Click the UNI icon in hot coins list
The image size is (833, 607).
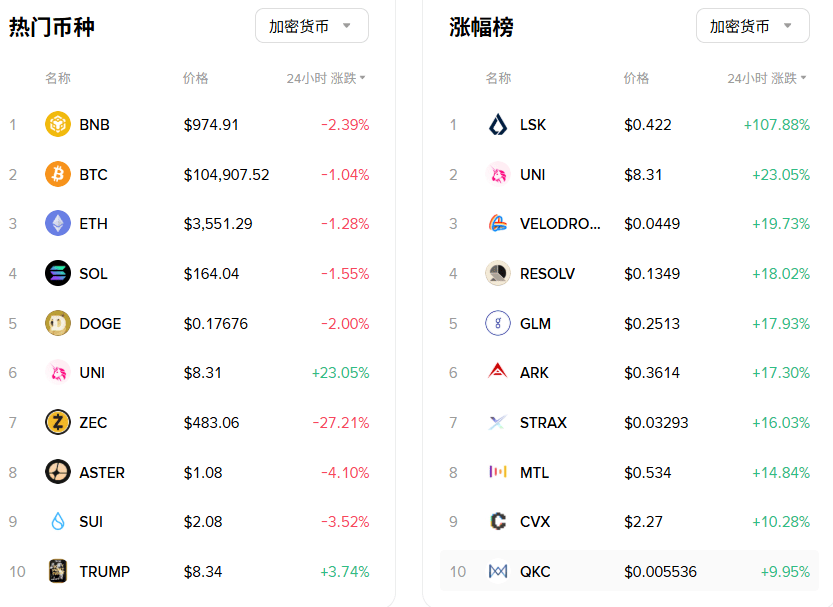click(x=58, y=372)
